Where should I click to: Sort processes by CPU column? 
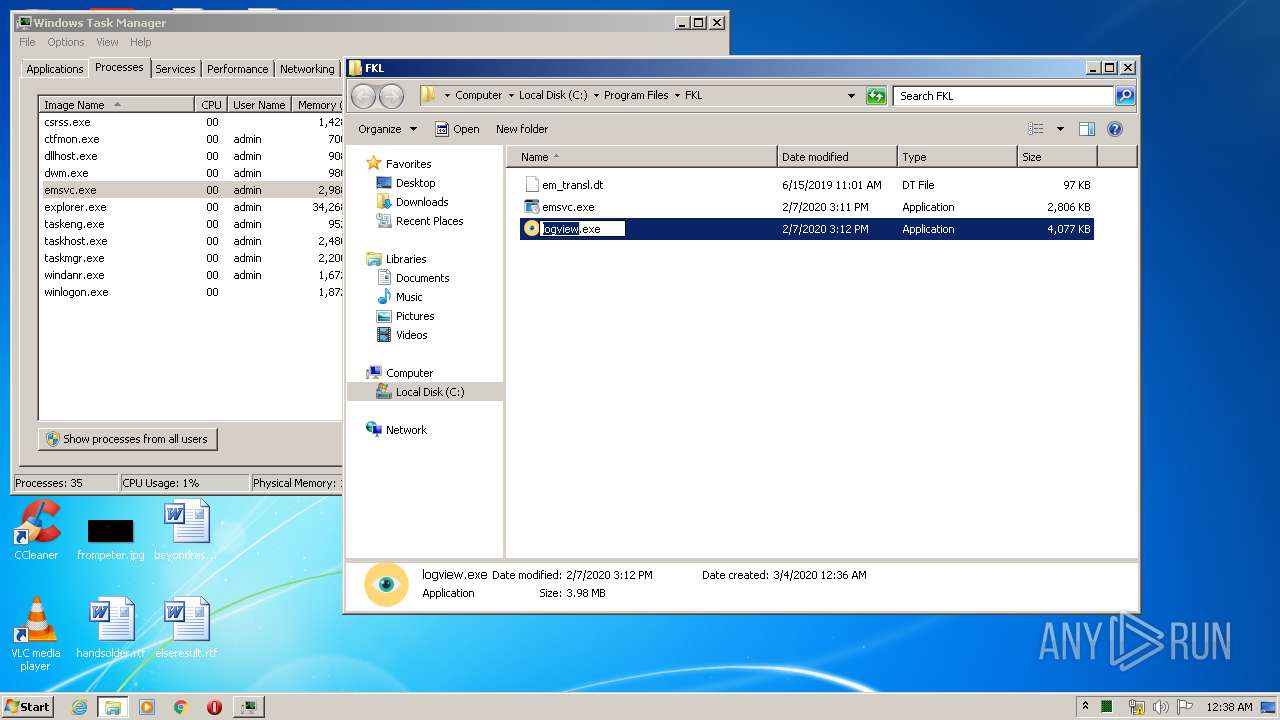(x=211, y=105)
